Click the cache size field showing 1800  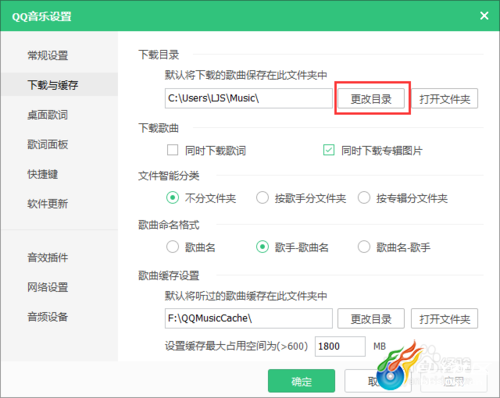tap(340, 346)
